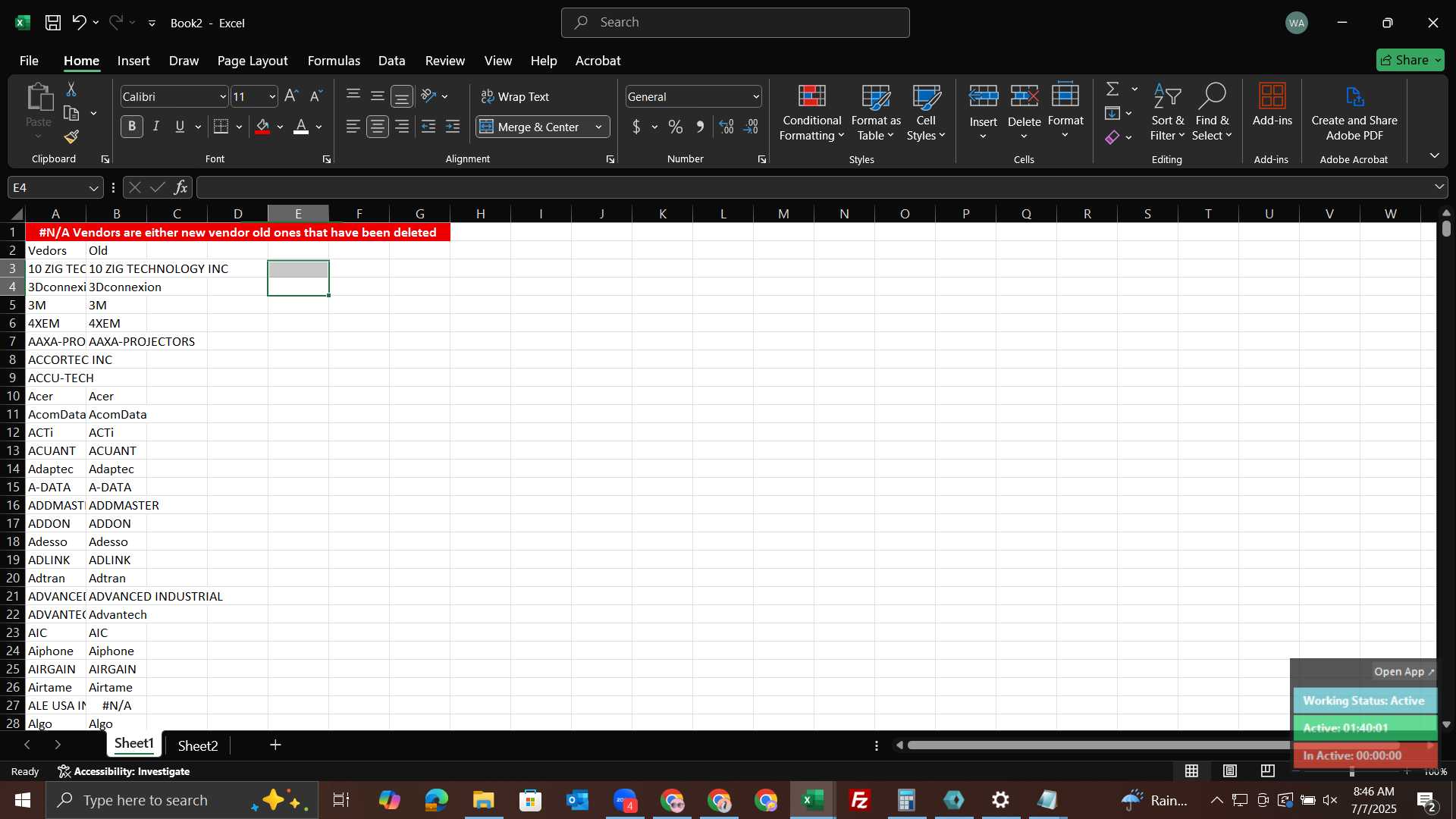The image size is (1456, 819).
Task: Apply Comma Style number format
Action: [x=700, y=127]
